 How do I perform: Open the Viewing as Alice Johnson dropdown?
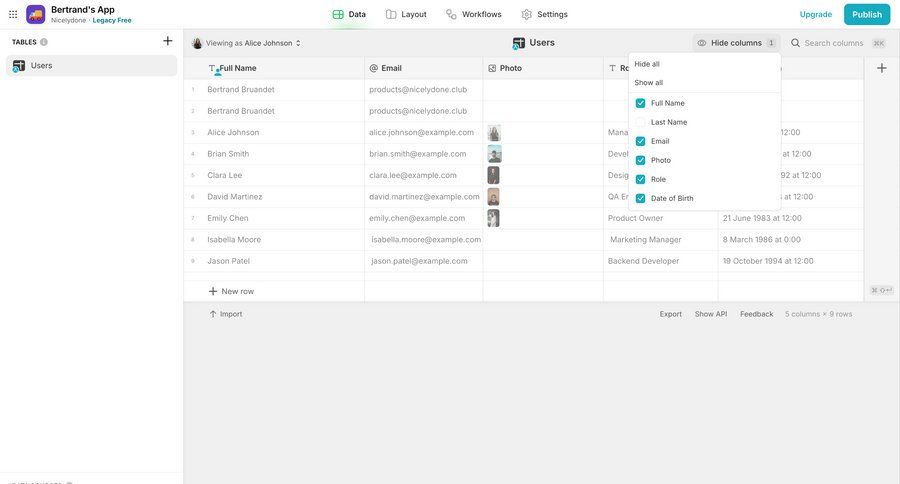tap(246, 43)
